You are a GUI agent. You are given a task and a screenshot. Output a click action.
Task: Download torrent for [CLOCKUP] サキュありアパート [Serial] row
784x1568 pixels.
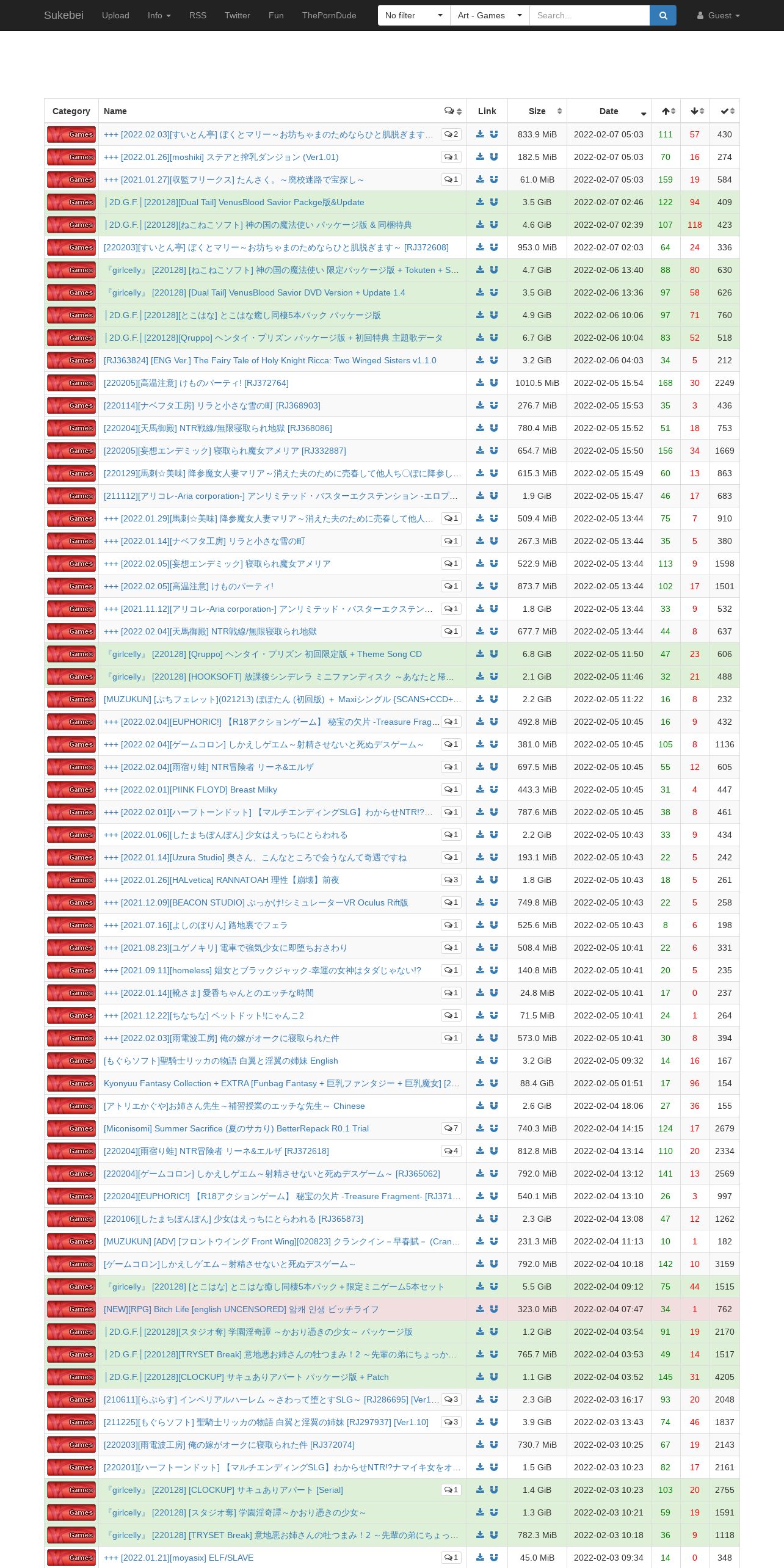481,1490
